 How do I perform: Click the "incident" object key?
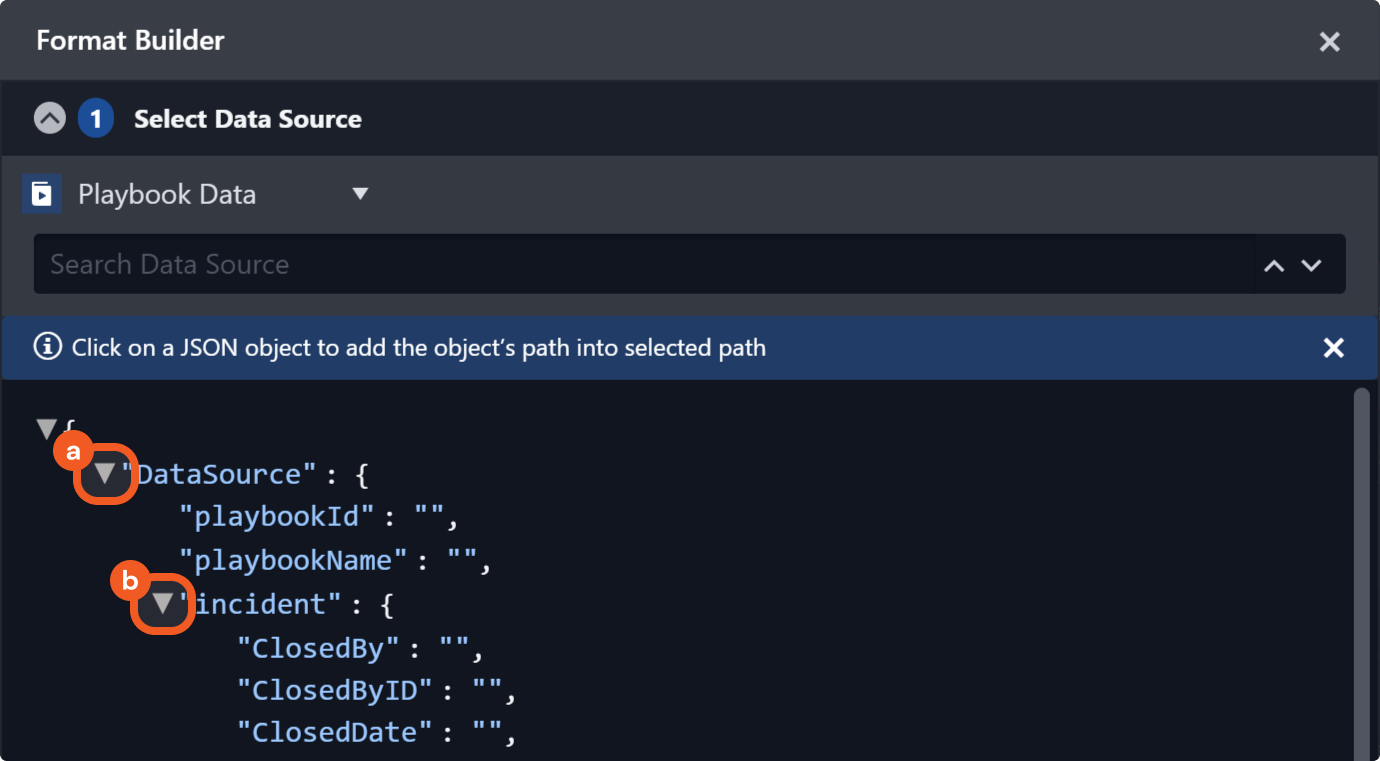(260, 604)
